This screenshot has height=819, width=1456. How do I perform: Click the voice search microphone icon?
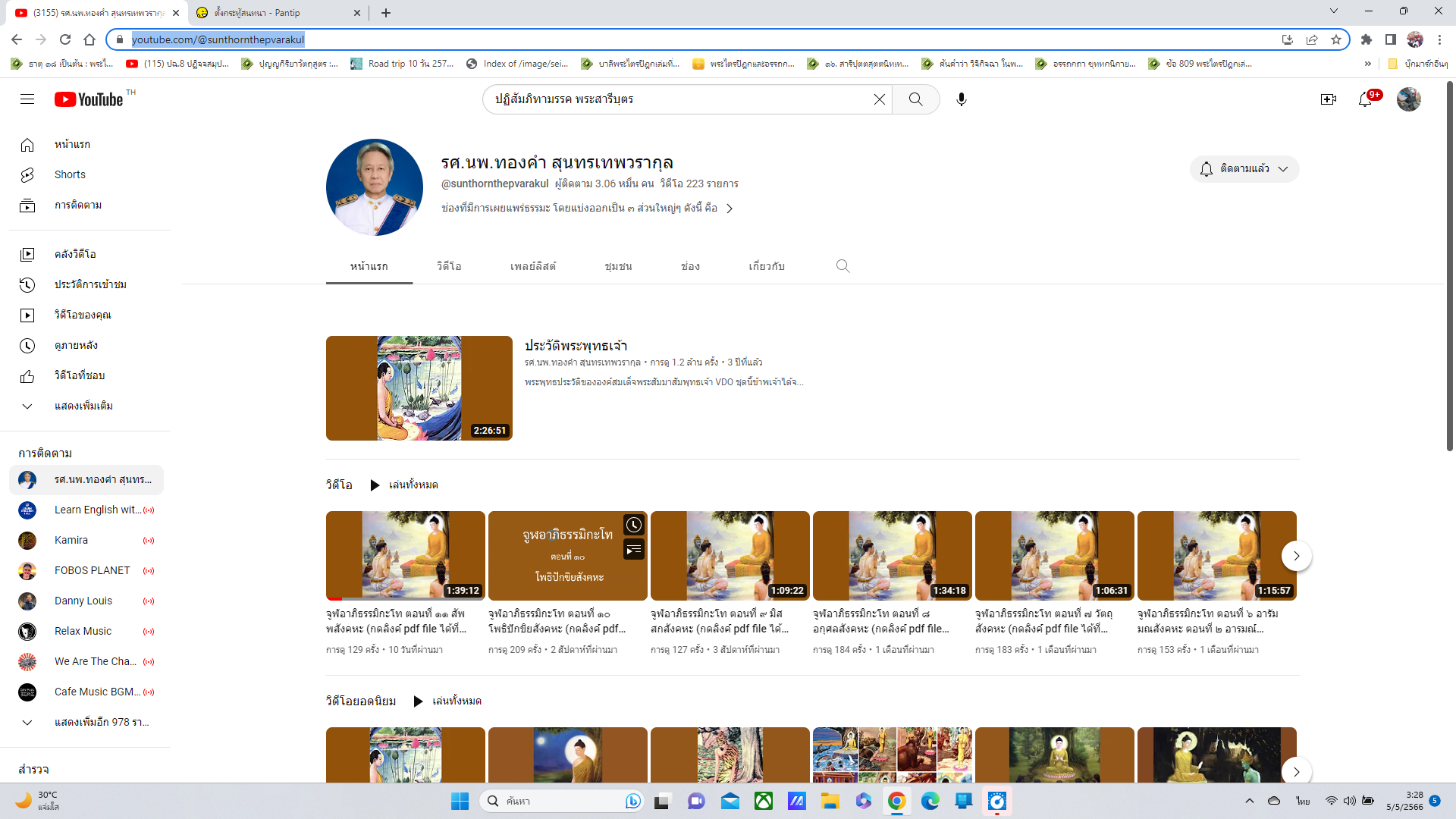961,99
